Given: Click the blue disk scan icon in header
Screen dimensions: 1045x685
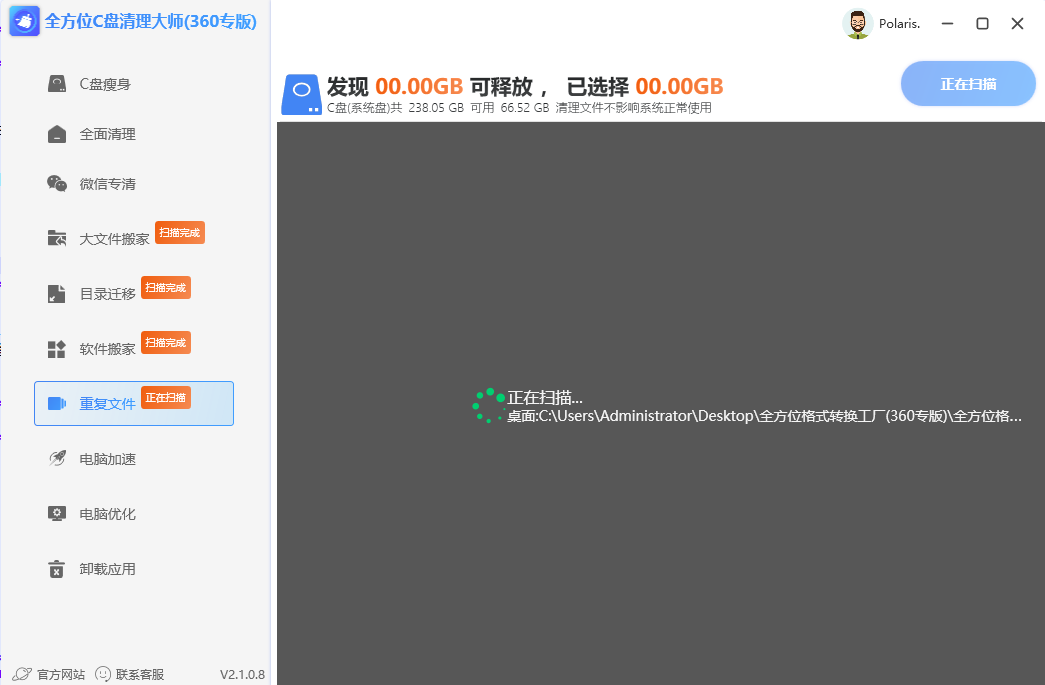Looking at the screenshot, I should [x=300, y=93].
